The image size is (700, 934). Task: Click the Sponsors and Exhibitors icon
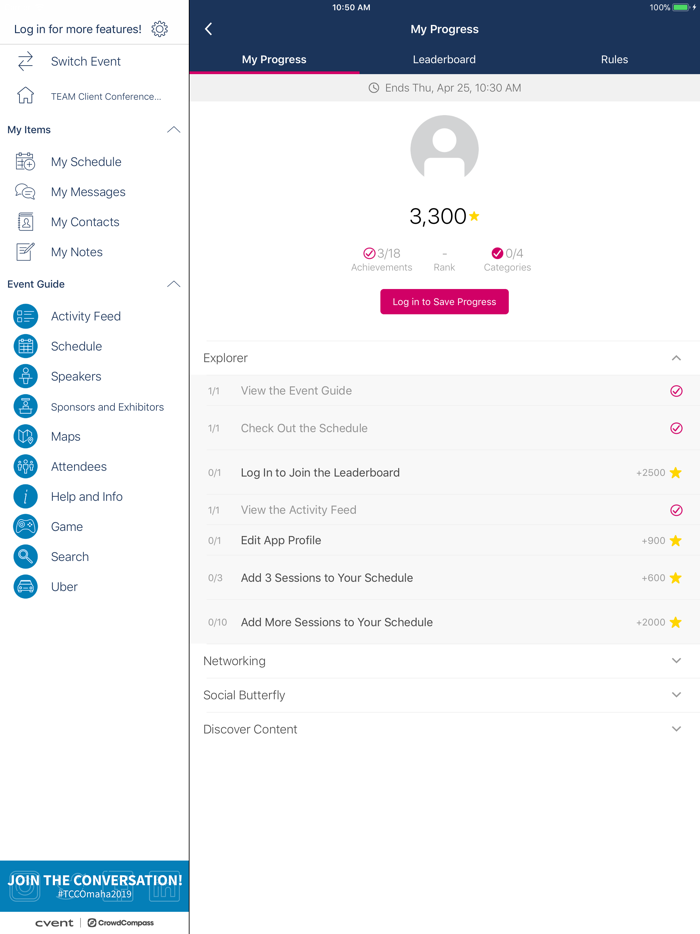(26, 406)
